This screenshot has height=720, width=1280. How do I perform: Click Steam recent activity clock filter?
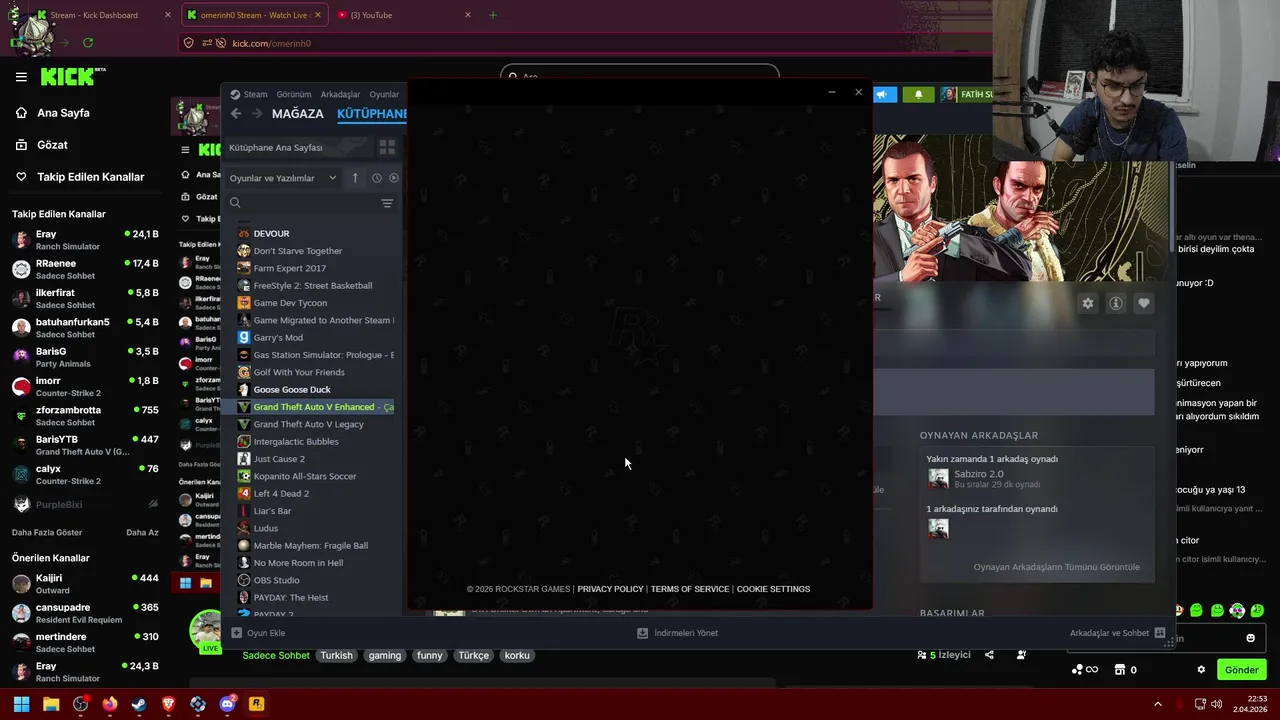[x=377, y=178]
